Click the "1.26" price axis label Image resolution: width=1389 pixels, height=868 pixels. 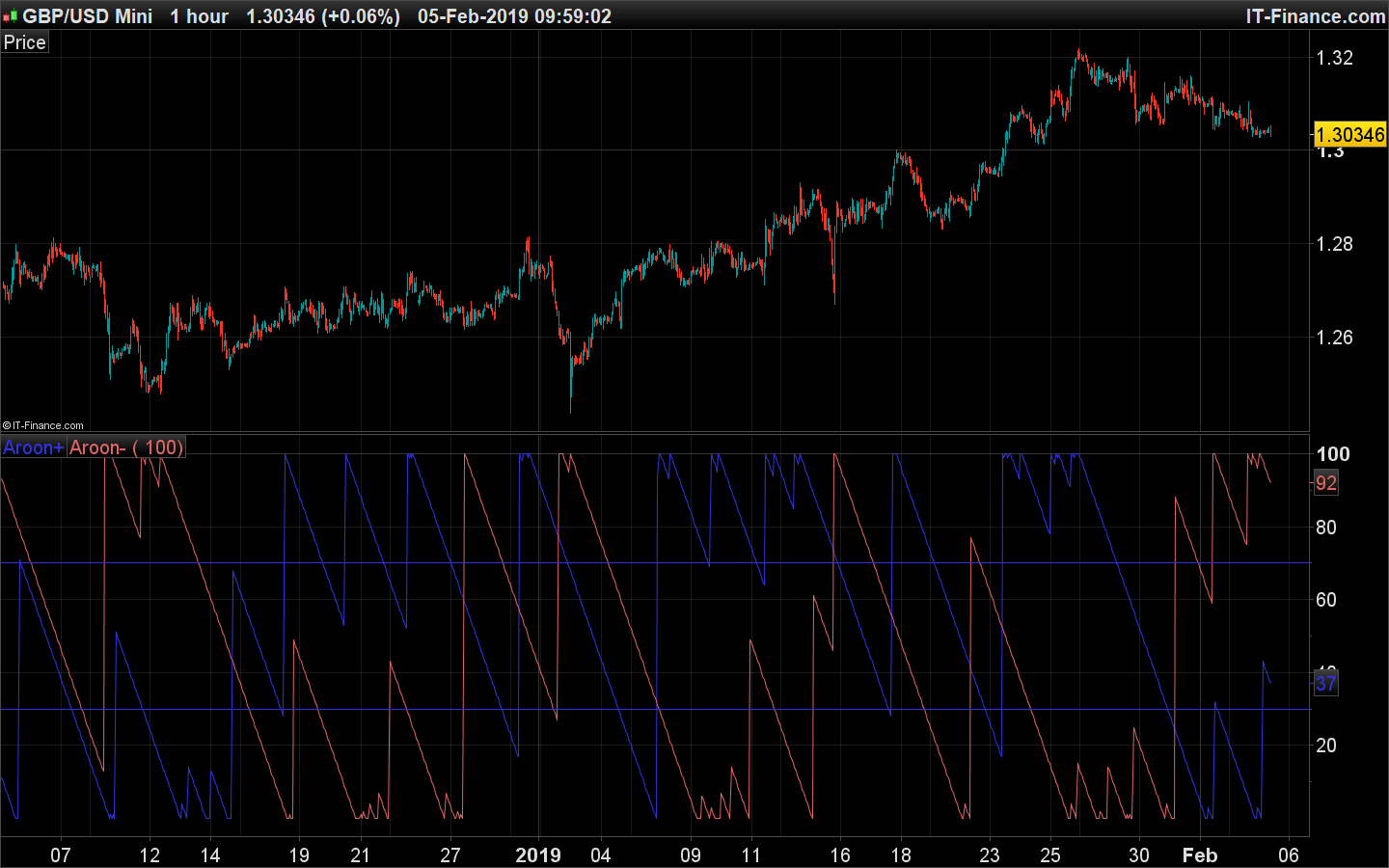pos(1335,338)
